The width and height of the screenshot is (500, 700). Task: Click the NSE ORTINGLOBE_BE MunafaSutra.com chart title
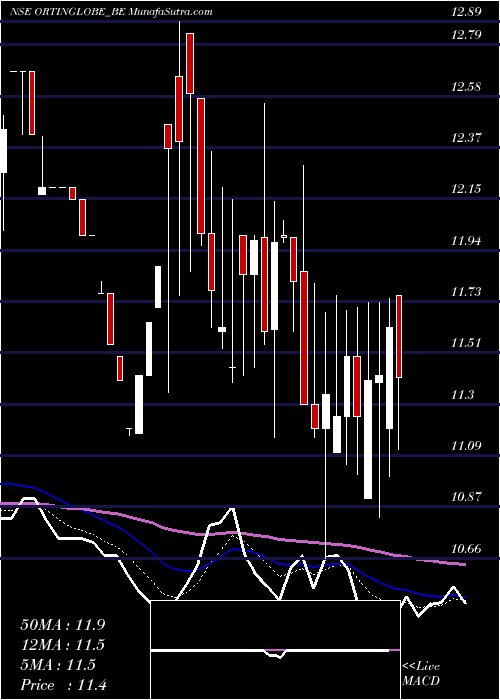click(112, 12)
